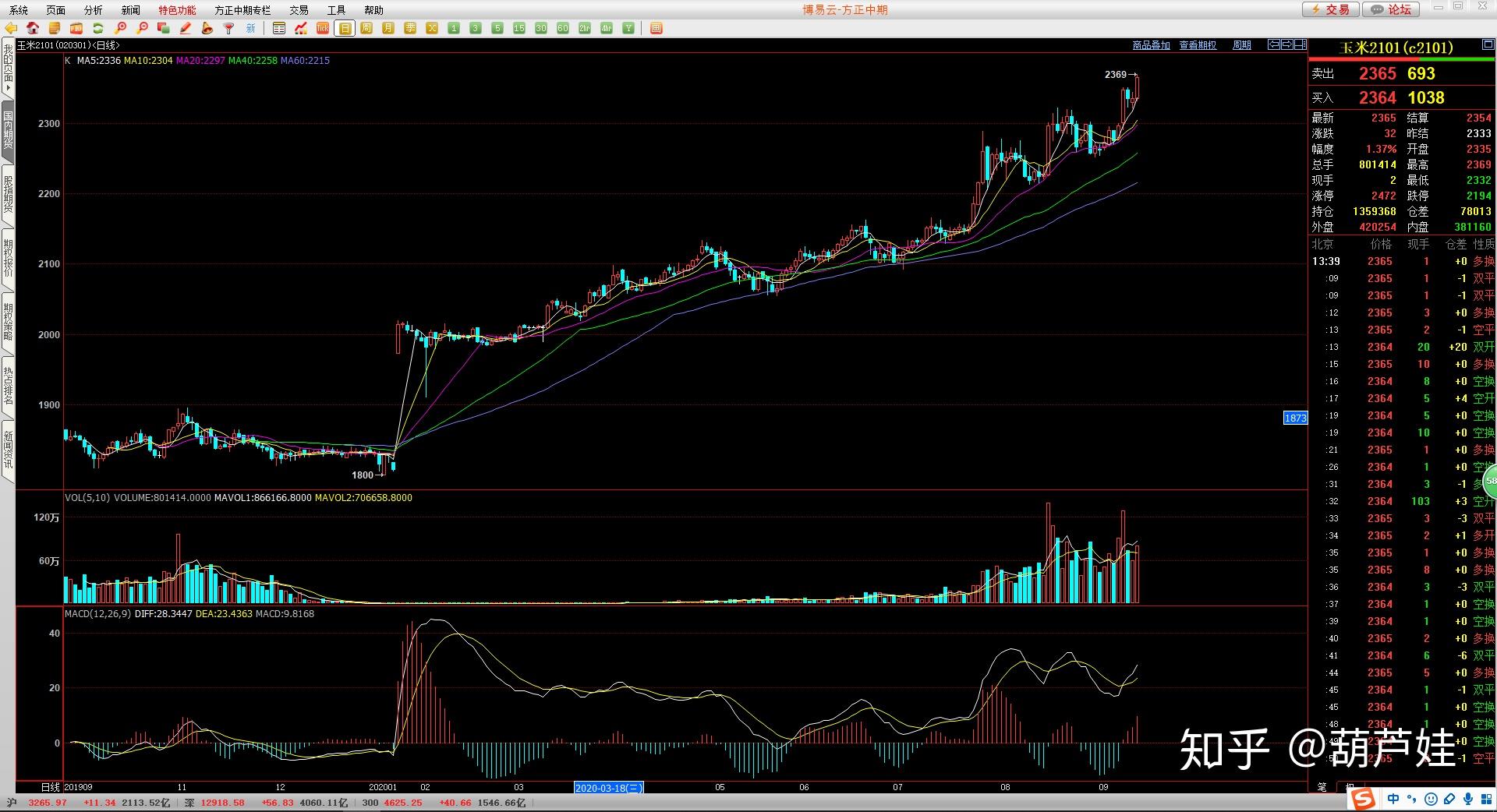
Task: Select the weekly (周) period button
Action: pyautogui.click(x=366, y=29)
